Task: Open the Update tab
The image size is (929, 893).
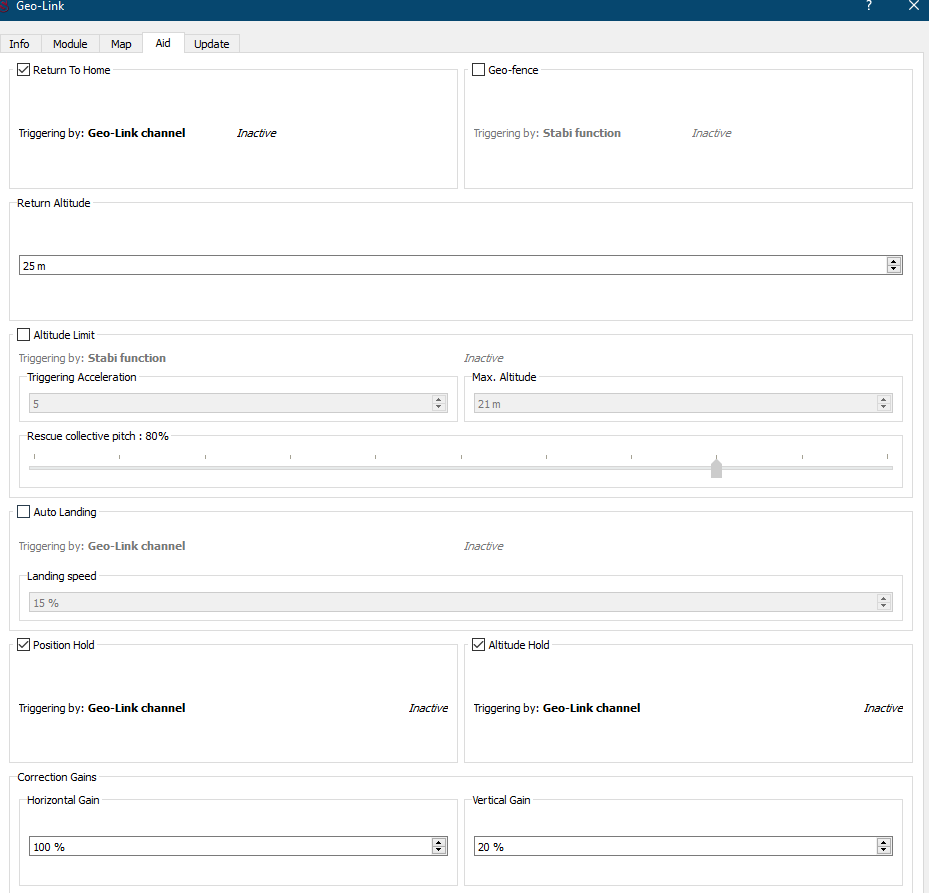Action: point(211,44)
